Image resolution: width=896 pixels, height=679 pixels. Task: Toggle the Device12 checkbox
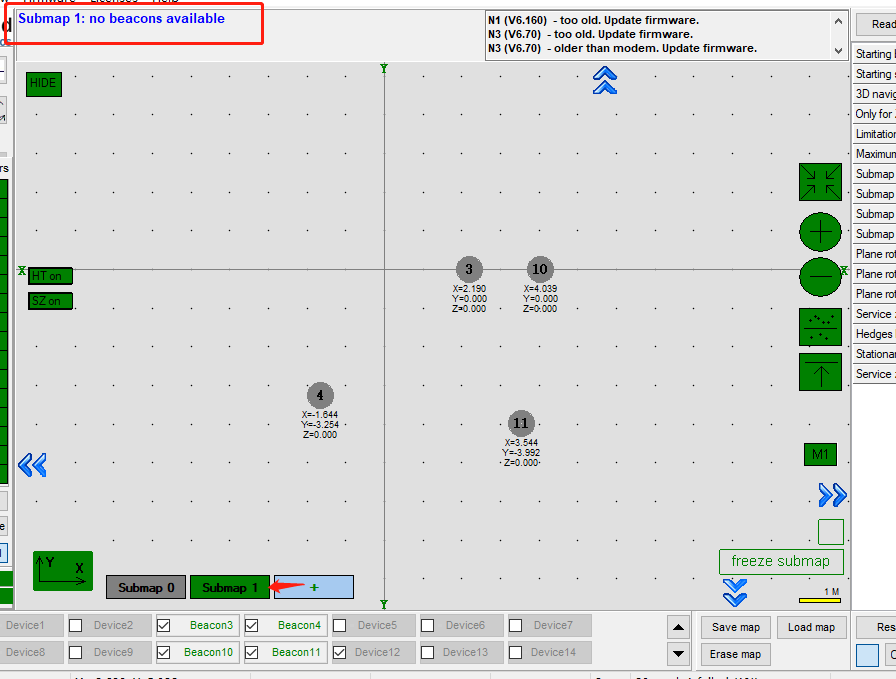click(x=340, y=652)
